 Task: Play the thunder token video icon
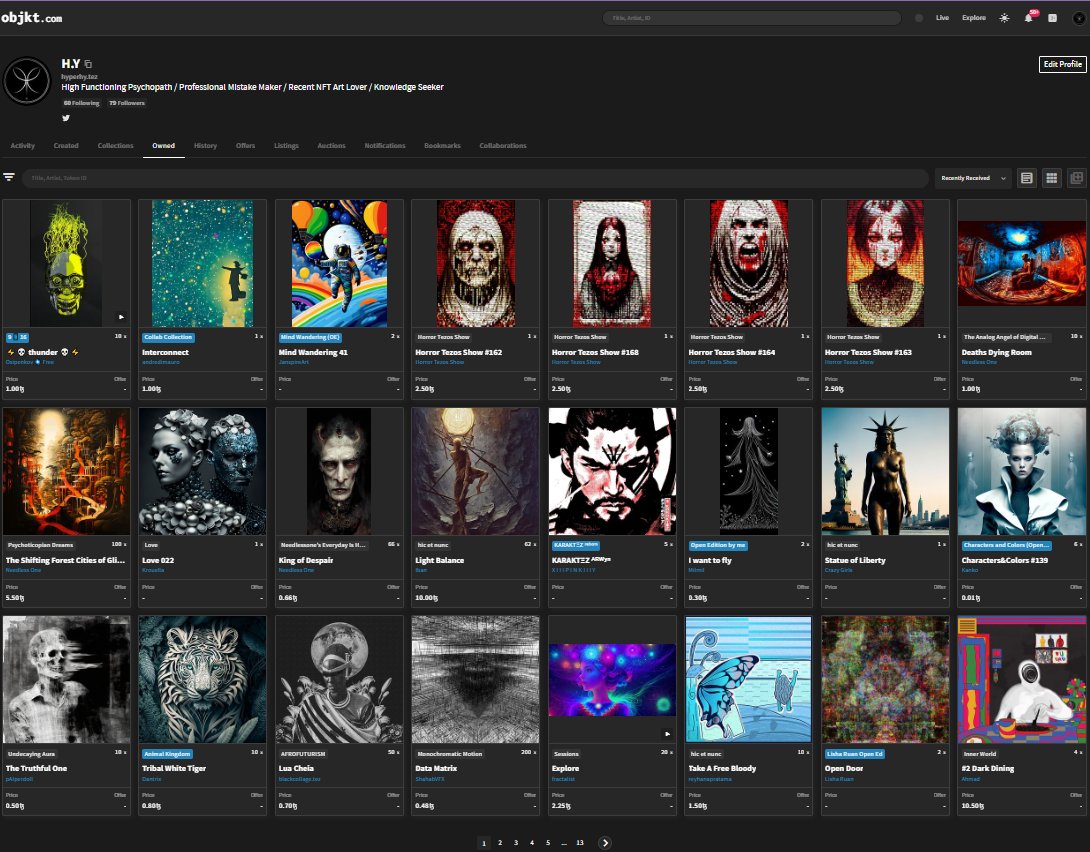click(x=121, y=317)
